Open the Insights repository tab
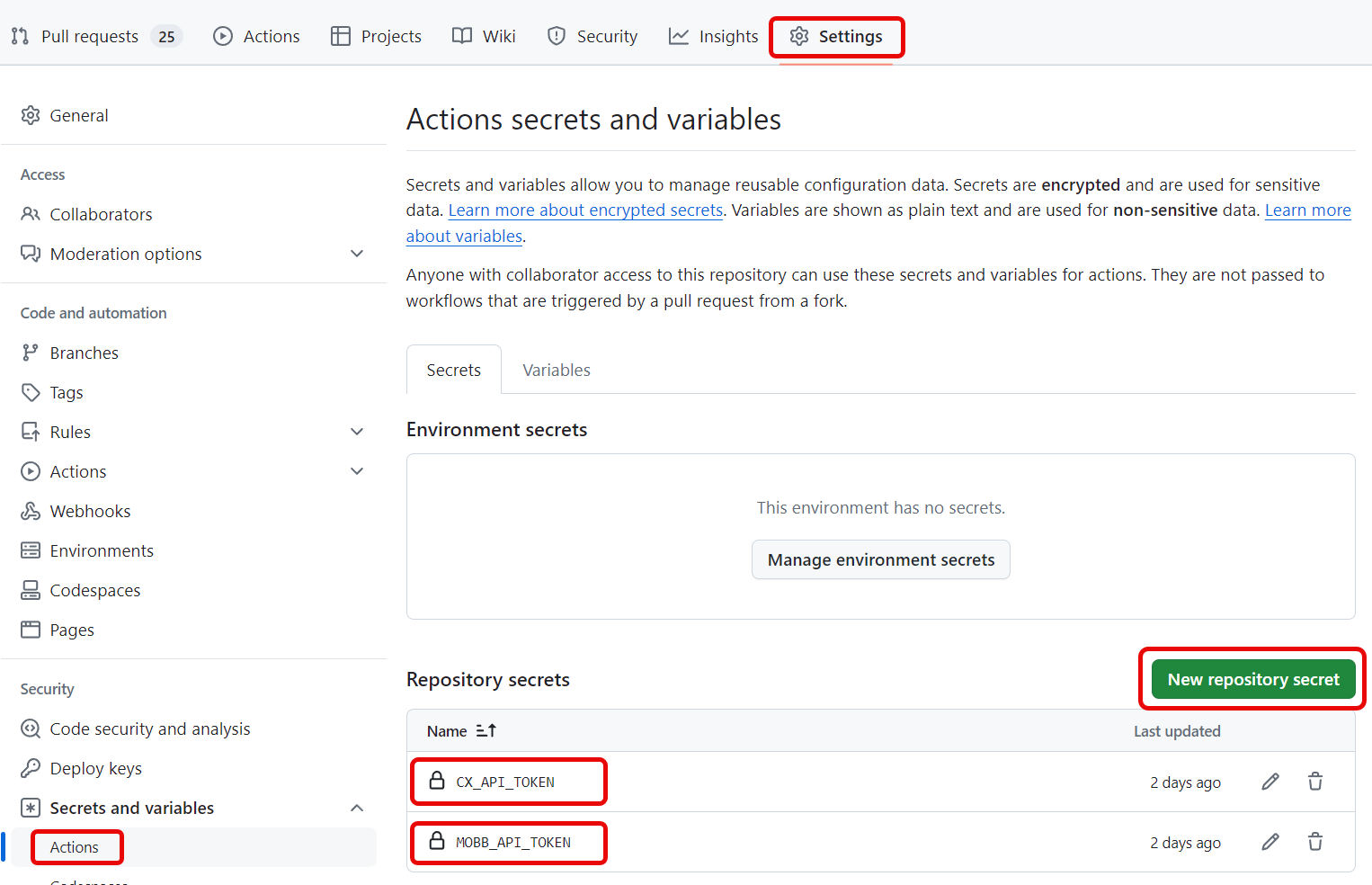 click(x=714, y=36)
